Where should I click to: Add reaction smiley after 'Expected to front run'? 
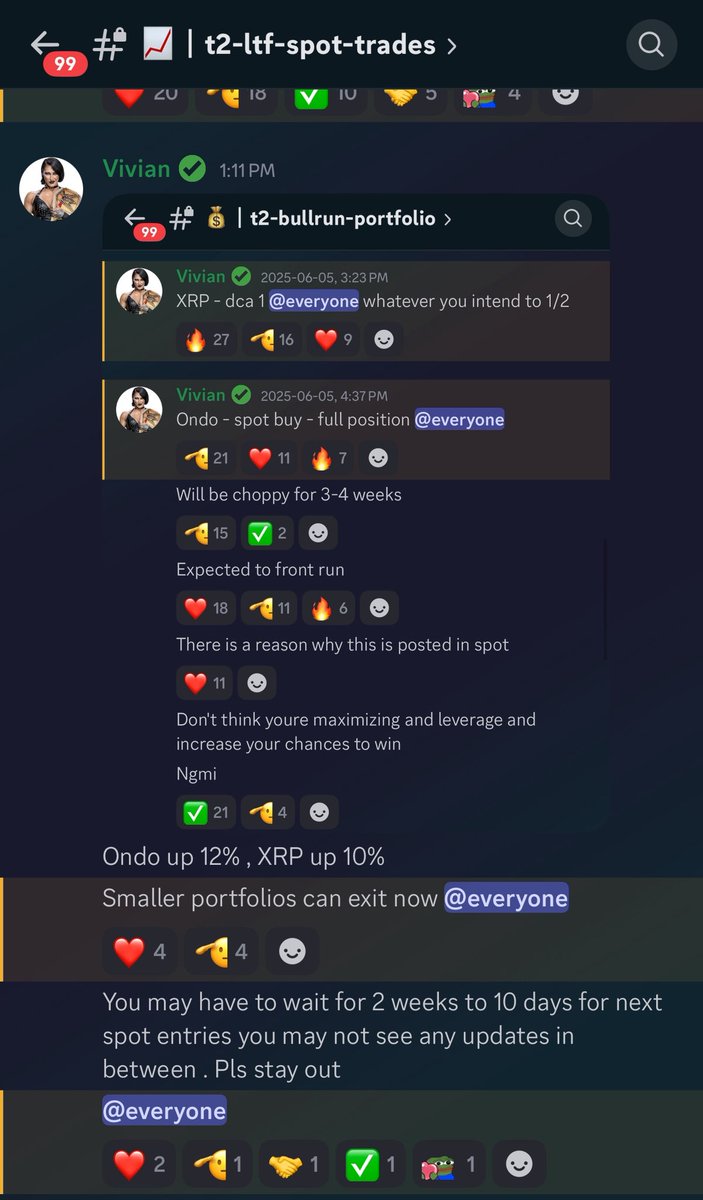[379, 607]
